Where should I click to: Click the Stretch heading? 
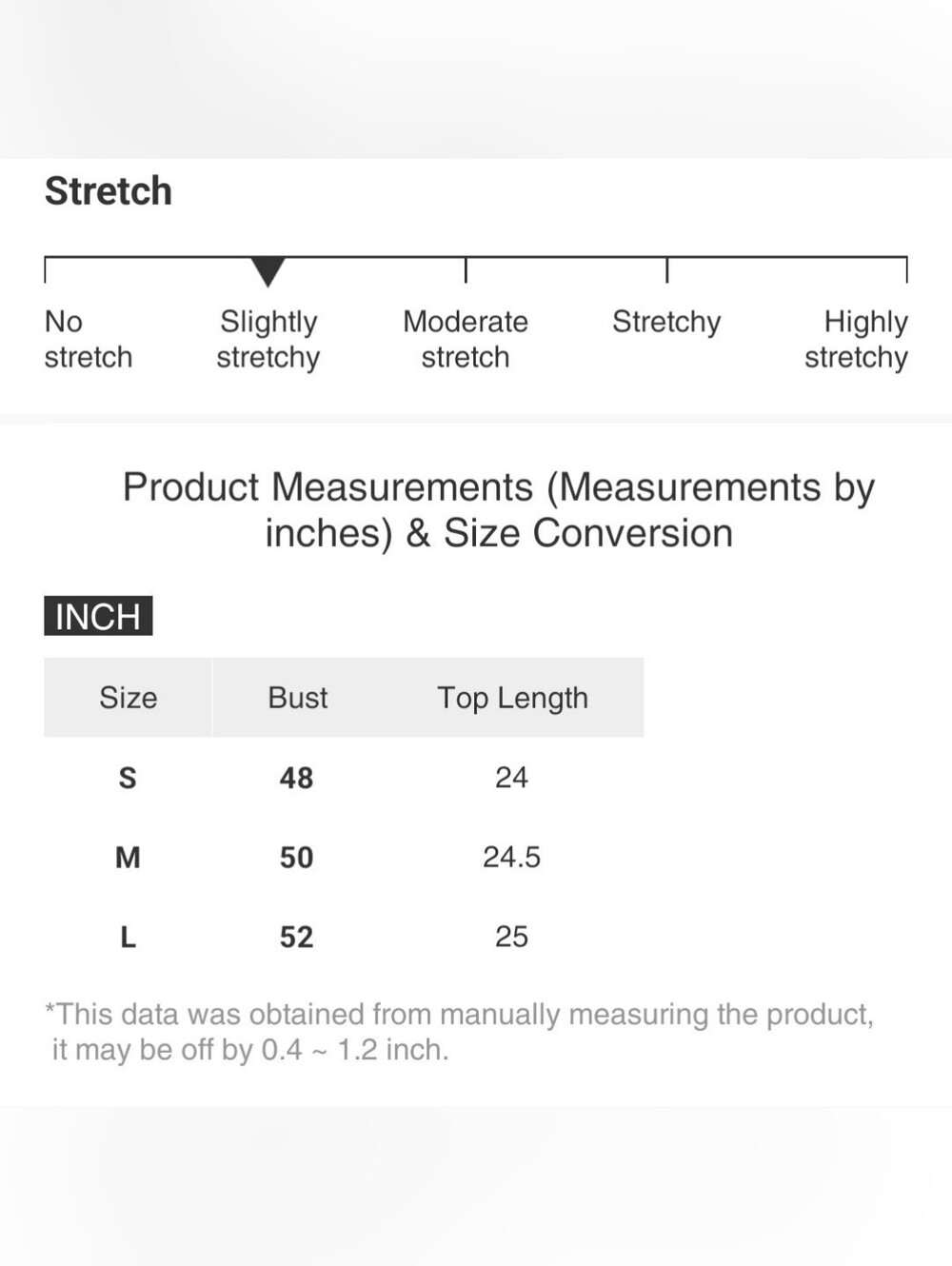click(x=109, y=191)
